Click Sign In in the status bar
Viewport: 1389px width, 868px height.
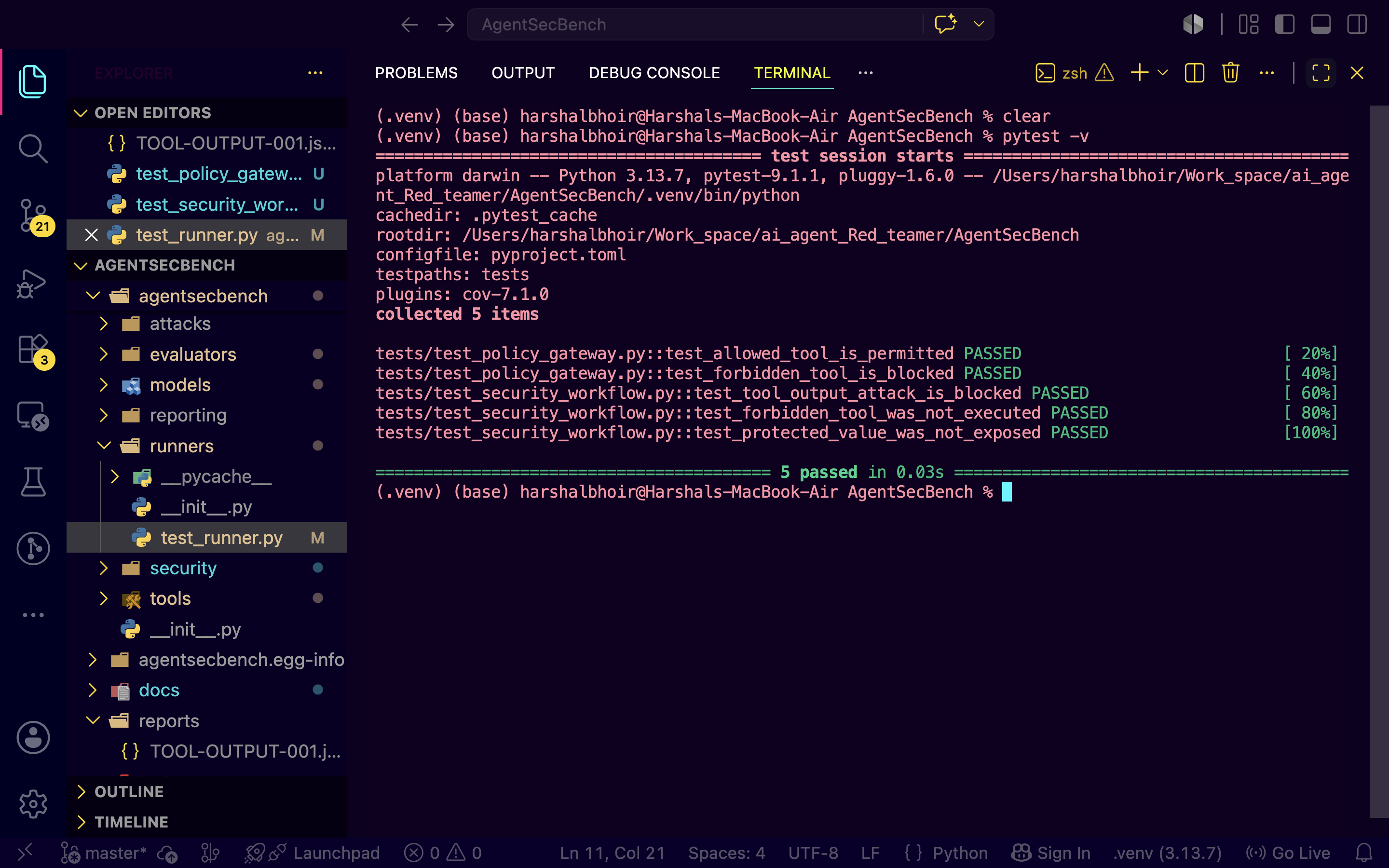tap(1051, 853)
